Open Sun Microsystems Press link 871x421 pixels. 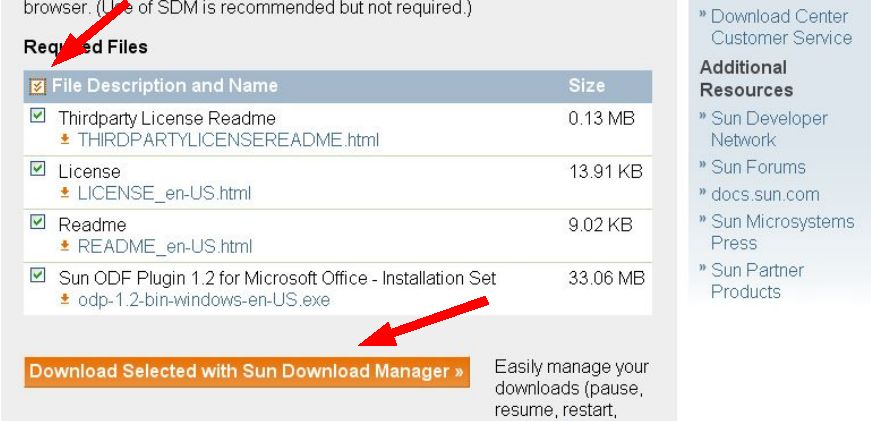pos(780,232)
